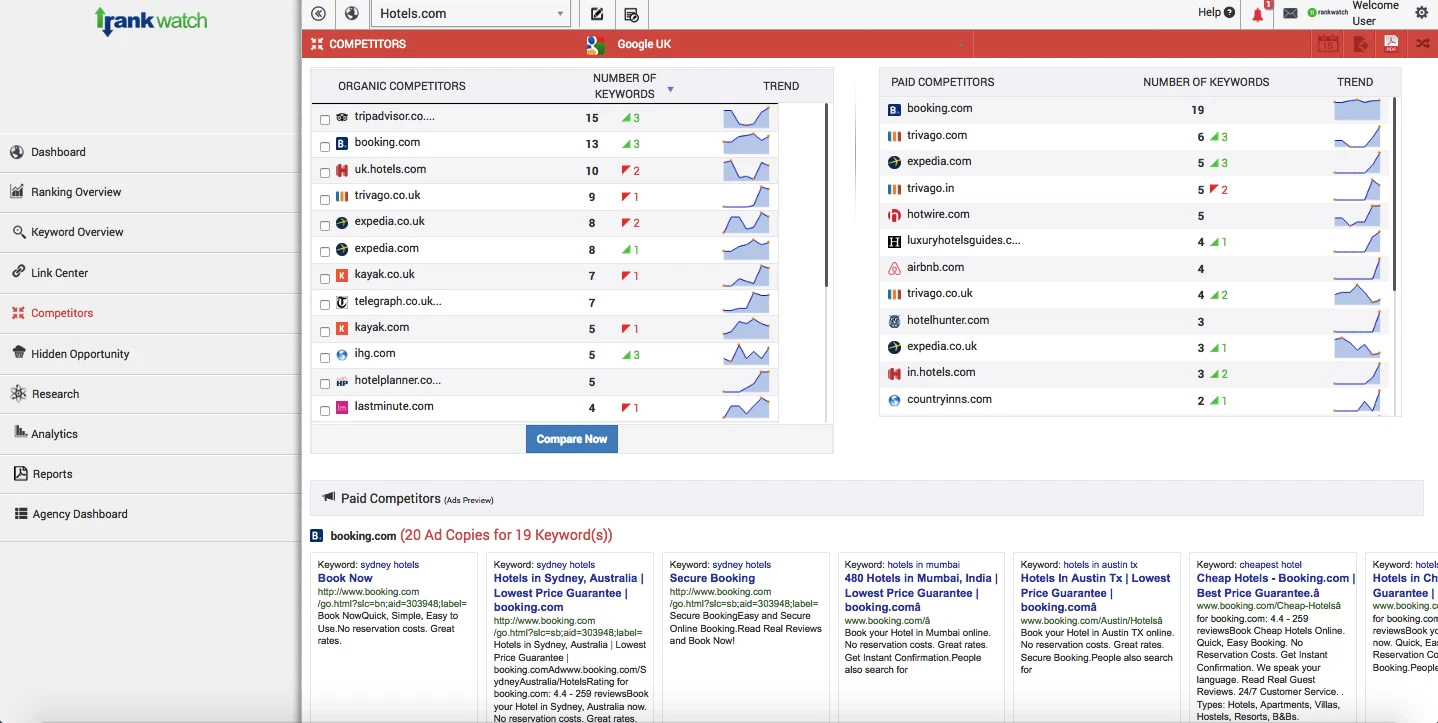Select trivago.com in paid competitors
This screenshot has height=723, width=1438.
click(937, 135)
